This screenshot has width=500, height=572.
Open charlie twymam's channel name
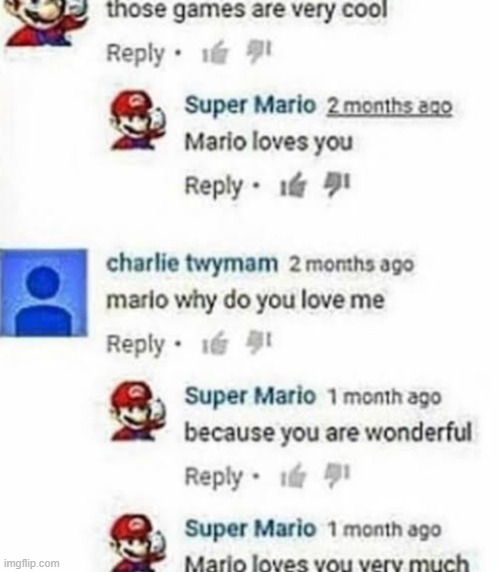coord(192,263)
